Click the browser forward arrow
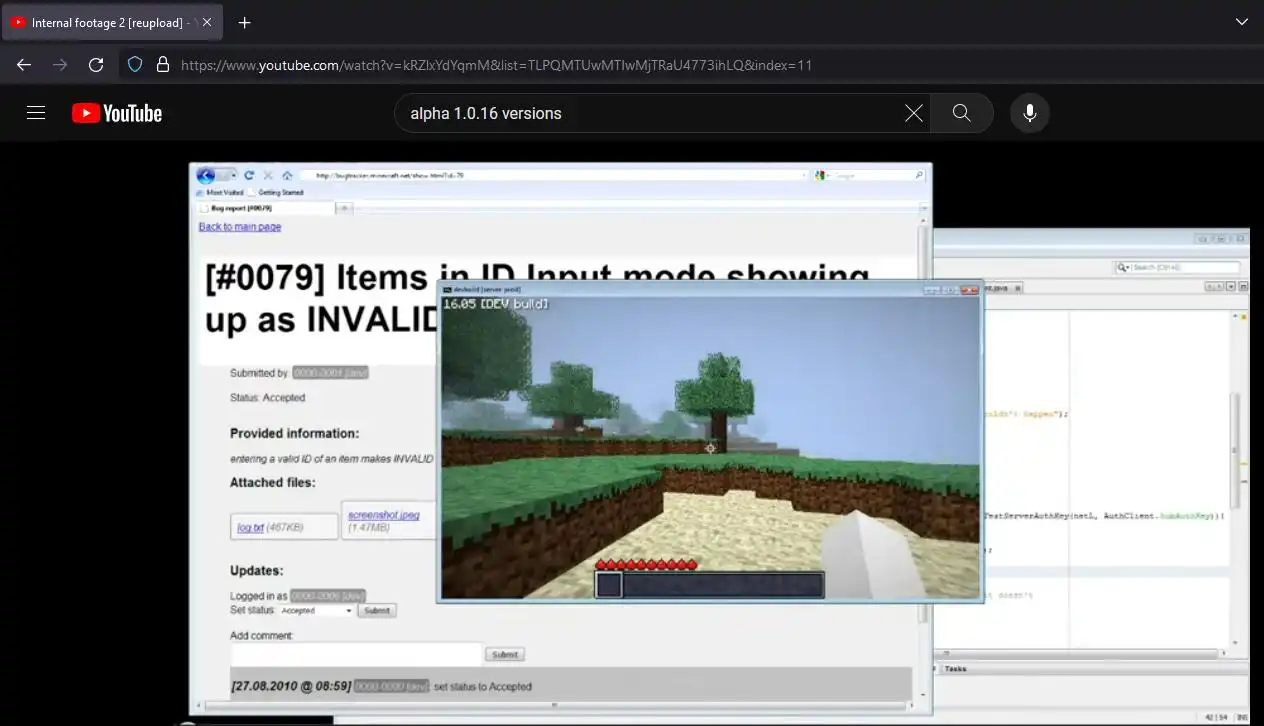The height and width of the screenshot is (726, 1264). click(x=60, y=65)
